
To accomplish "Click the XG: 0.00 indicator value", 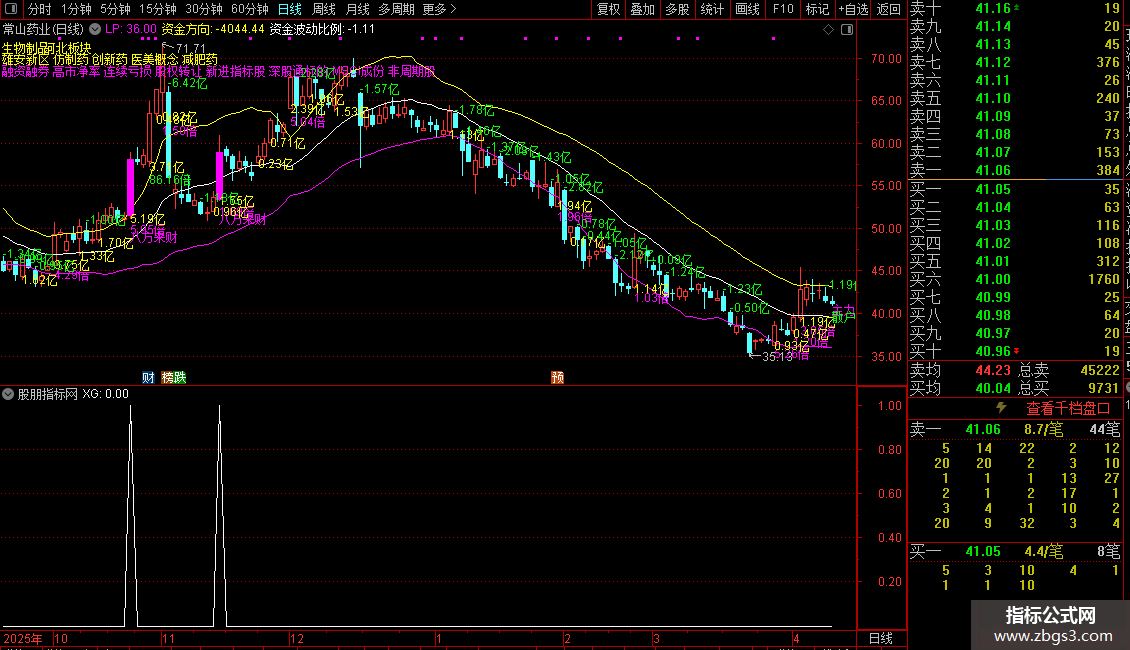I will [x=105, y=394].
